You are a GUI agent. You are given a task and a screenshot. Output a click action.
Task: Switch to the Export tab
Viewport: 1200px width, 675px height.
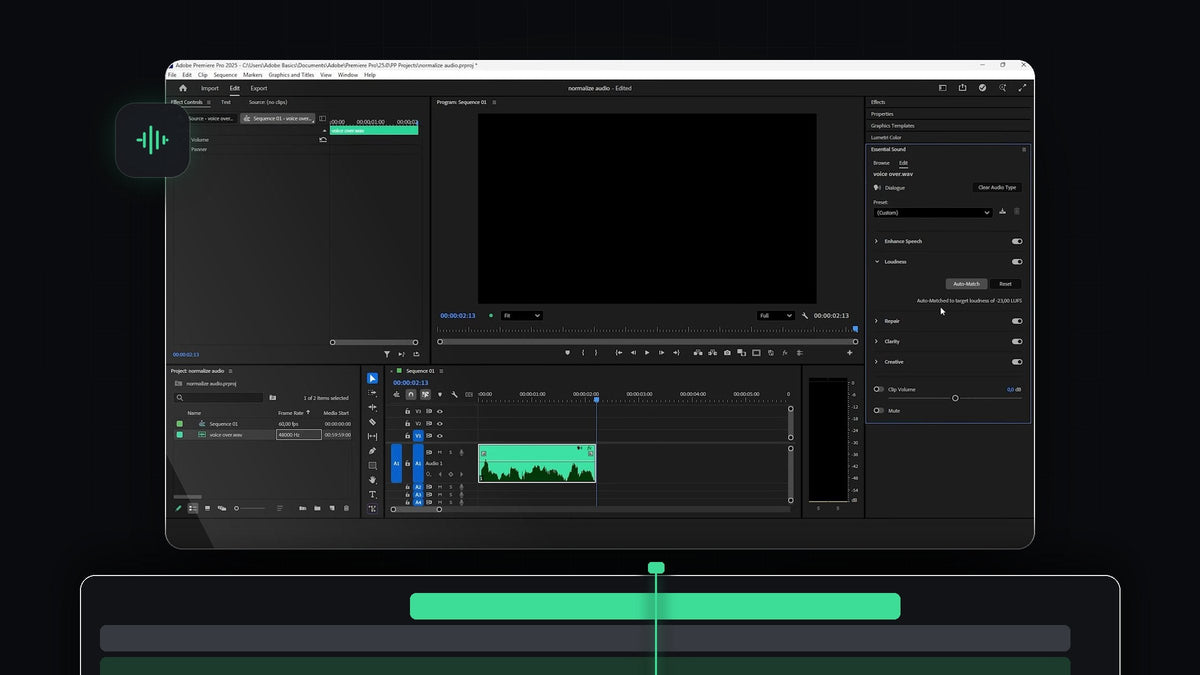(x=259, y=88)
